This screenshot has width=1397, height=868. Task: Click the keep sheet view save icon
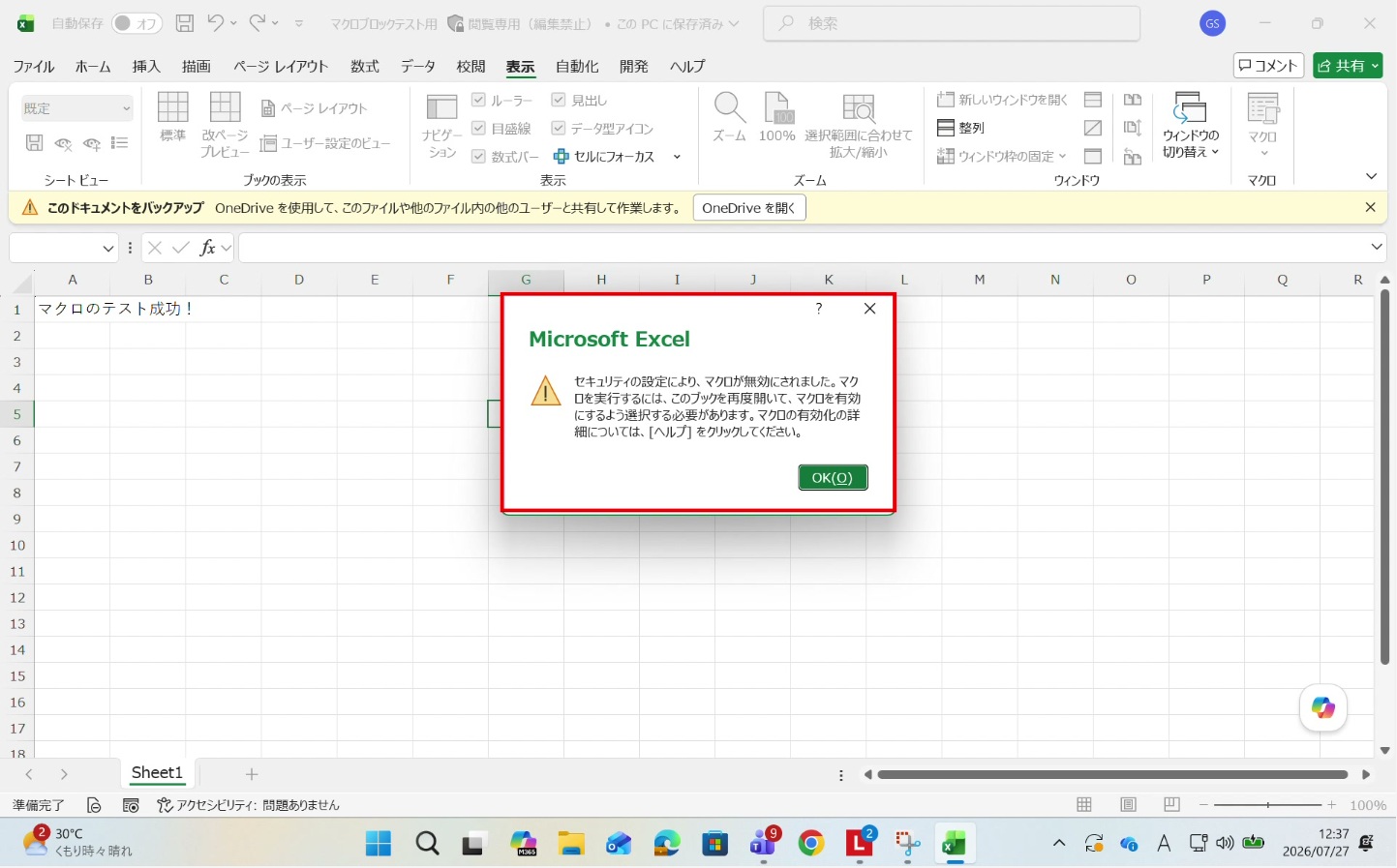[34, 143]
